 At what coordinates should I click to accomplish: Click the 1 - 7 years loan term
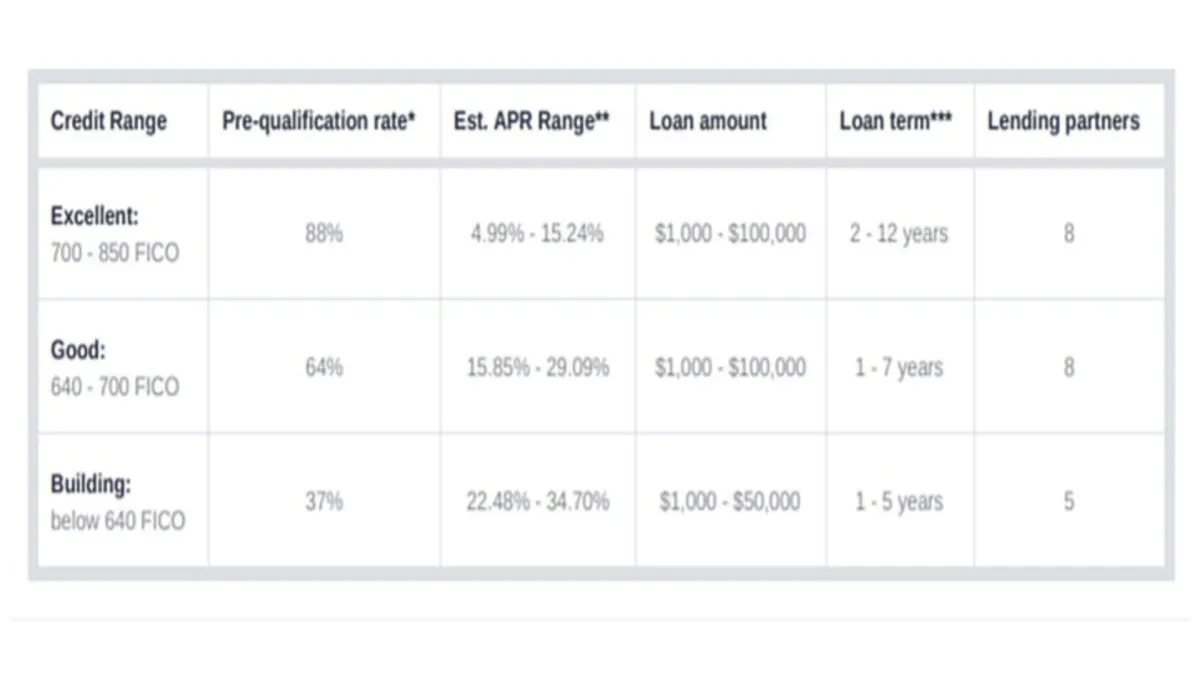pos(899,368)
